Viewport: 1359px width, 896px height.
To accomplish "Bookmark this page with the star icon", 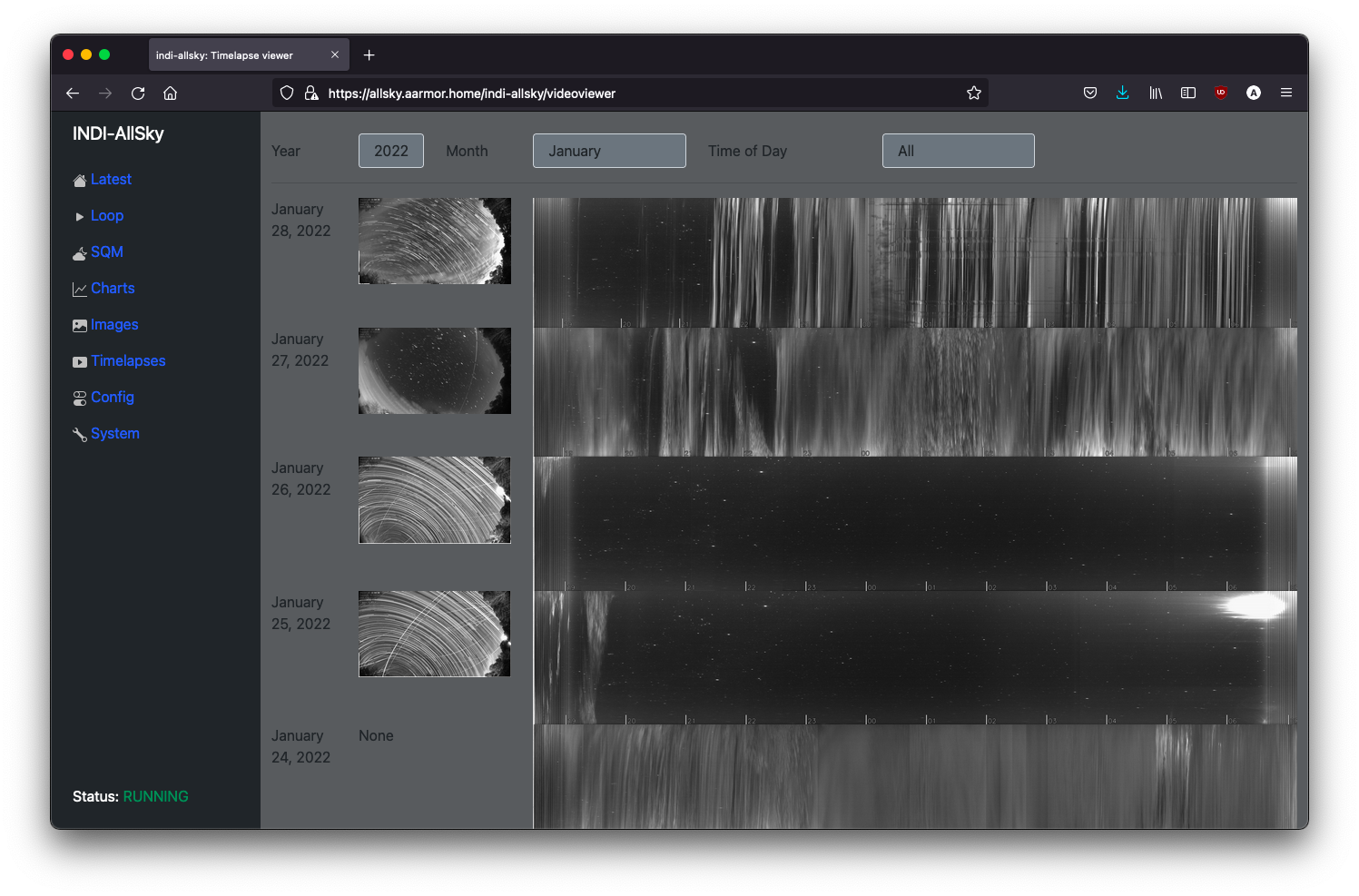I will pyautogui.click(x=974, y=93).
